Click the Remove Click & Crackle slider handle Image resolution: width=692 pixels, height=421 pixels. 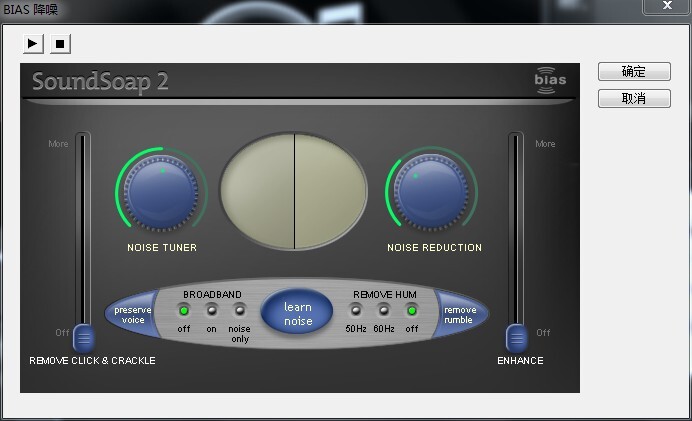coord(83,338)
